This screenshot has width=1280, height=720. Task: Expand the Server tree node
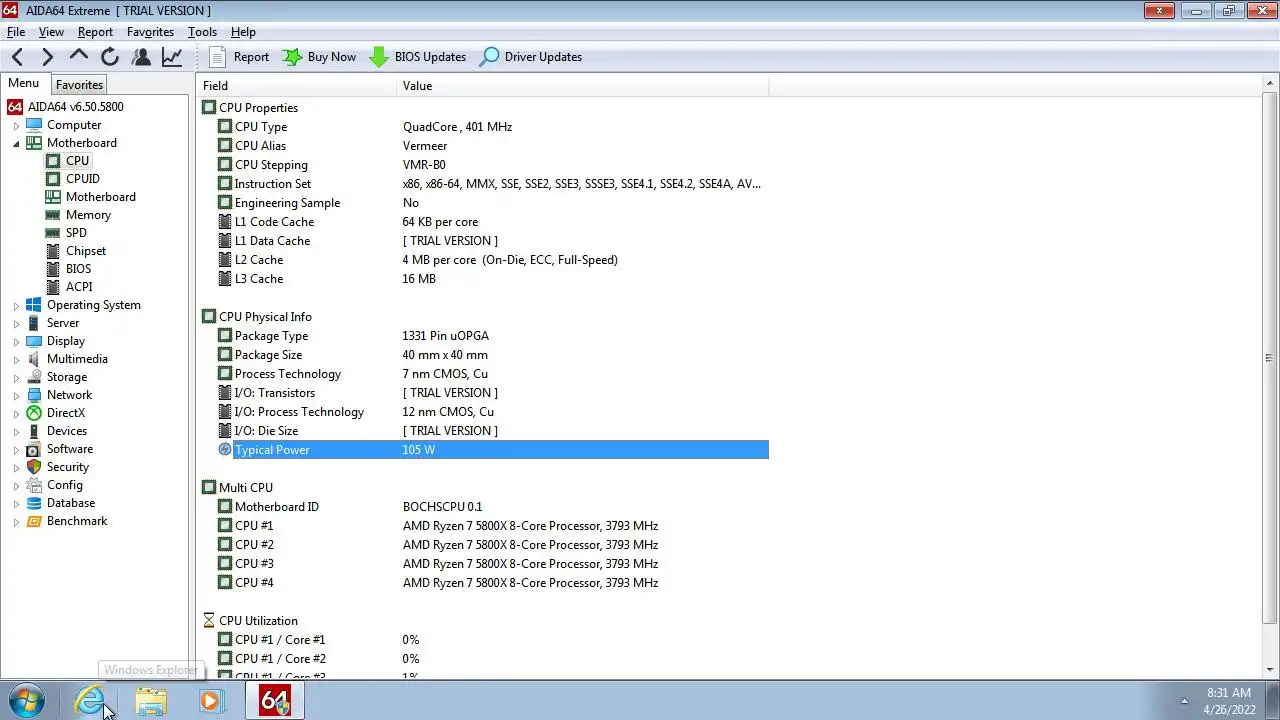pos(16,324)
